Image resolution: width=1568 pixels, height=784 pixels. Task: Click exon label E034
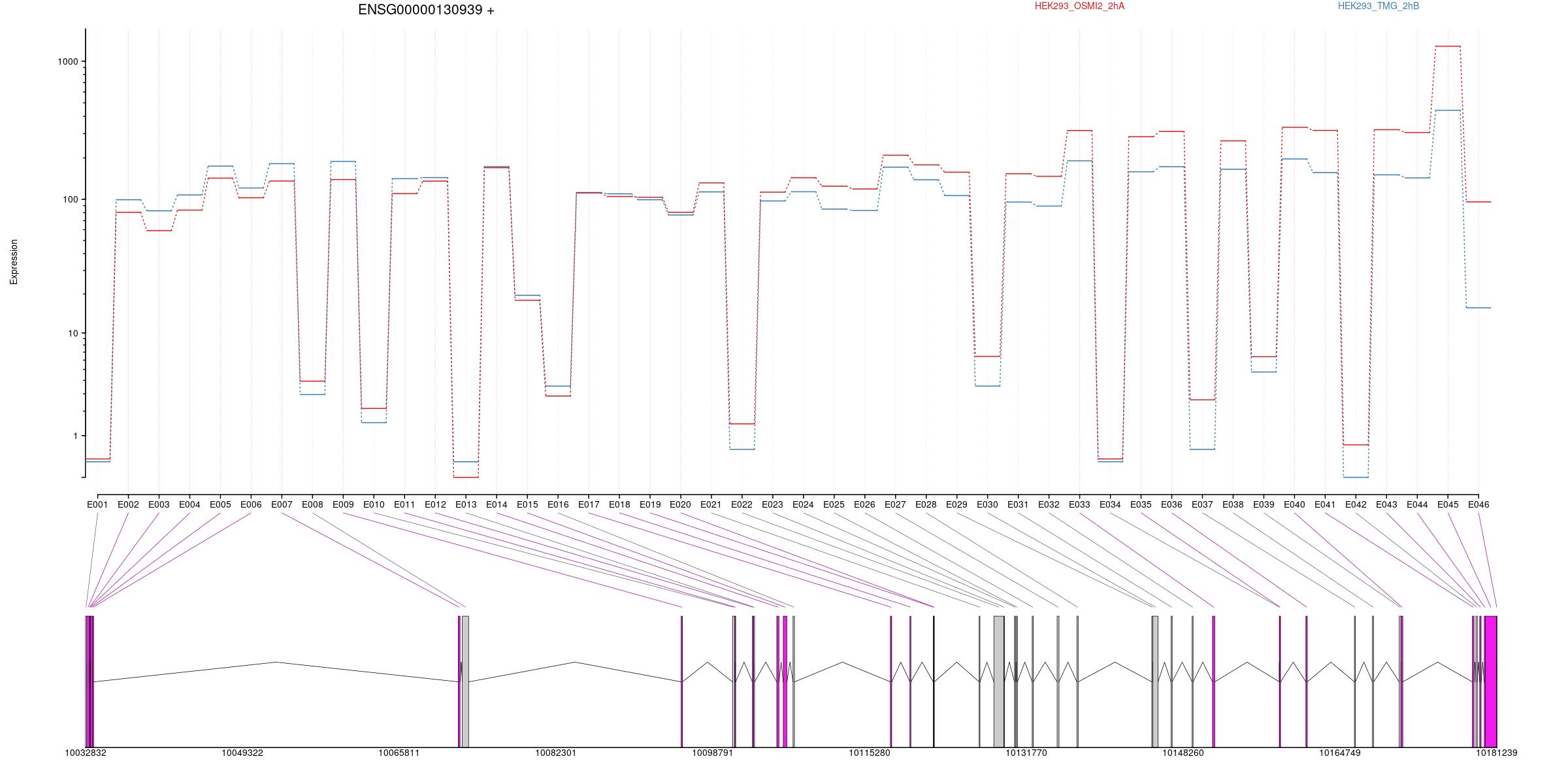(x=1110, y=504)
